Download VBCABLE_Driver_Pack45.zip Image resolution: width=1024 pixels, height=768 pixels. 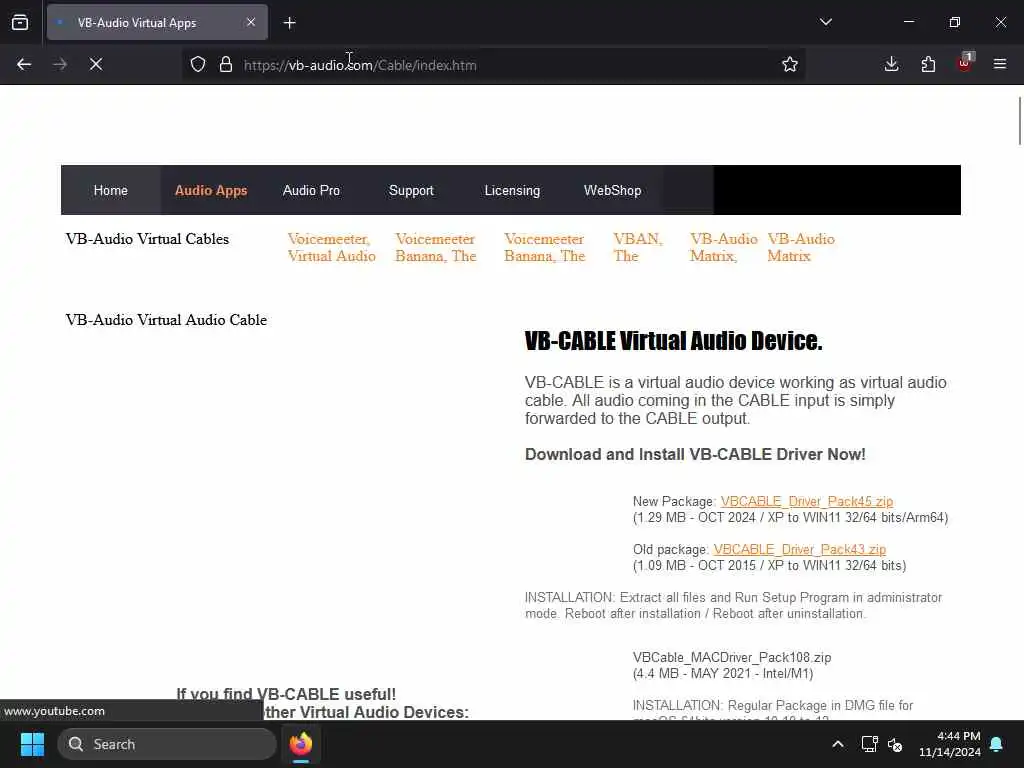(x=807, y=502)
